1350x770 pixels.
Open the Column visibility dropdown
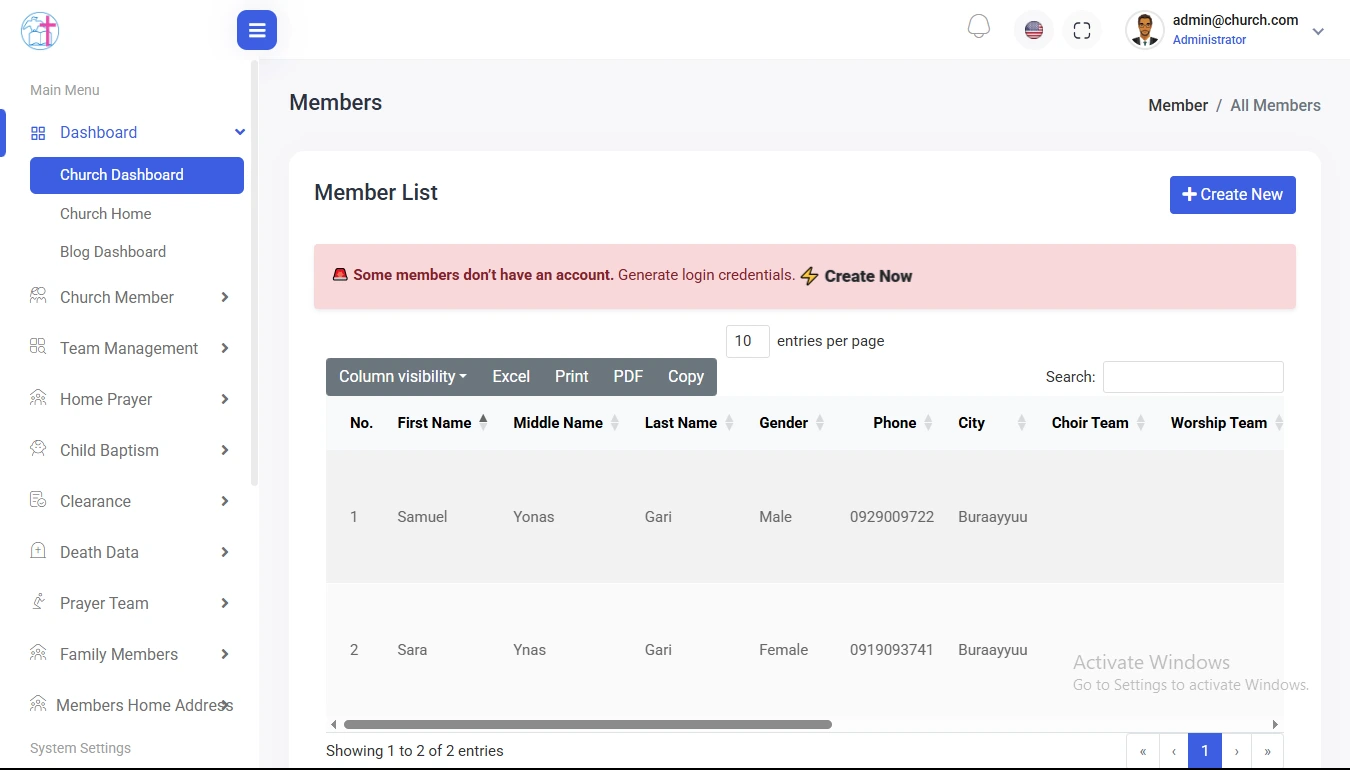tap(402, 377)
